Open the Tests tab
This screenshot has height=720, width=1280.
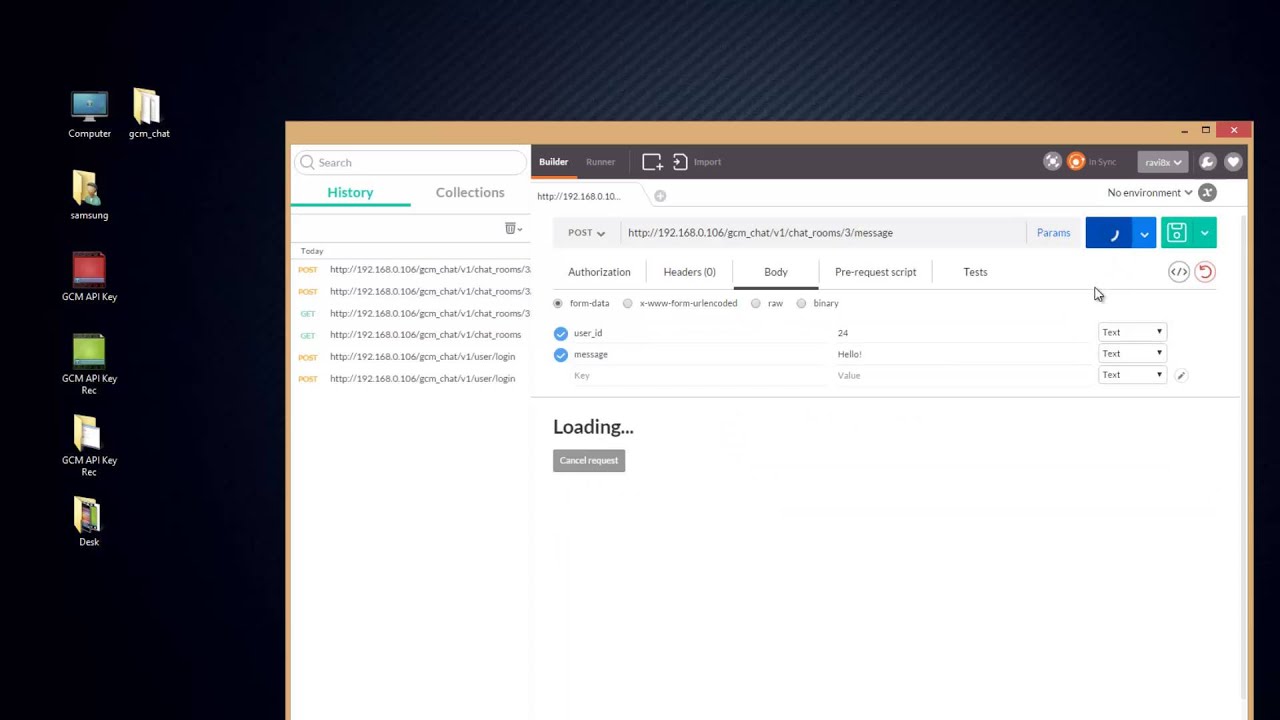click(x=975, y=272)
